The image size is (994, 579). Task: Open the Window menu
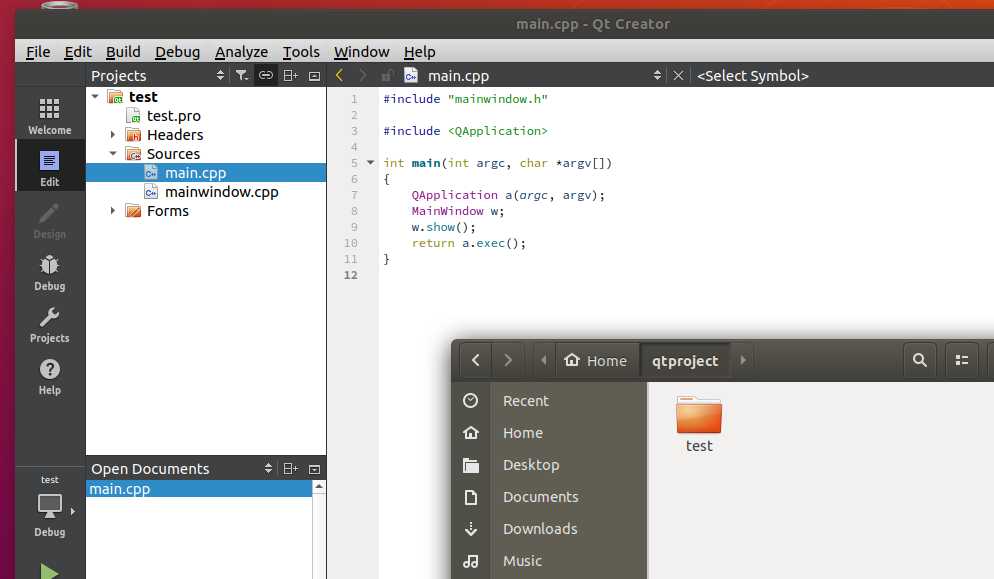tap(361, 52)
